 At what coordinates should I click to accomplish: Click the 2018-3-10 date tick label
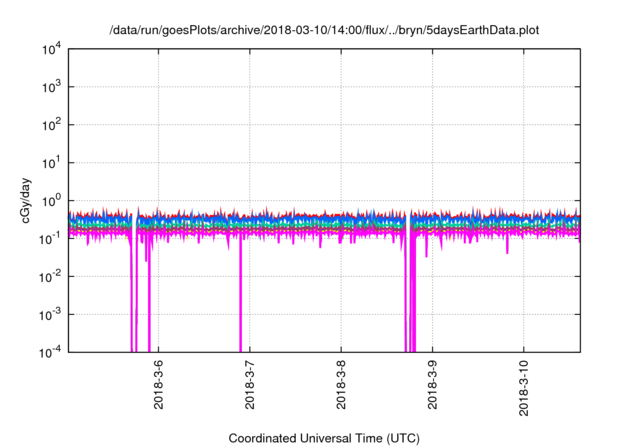[524, 388]
